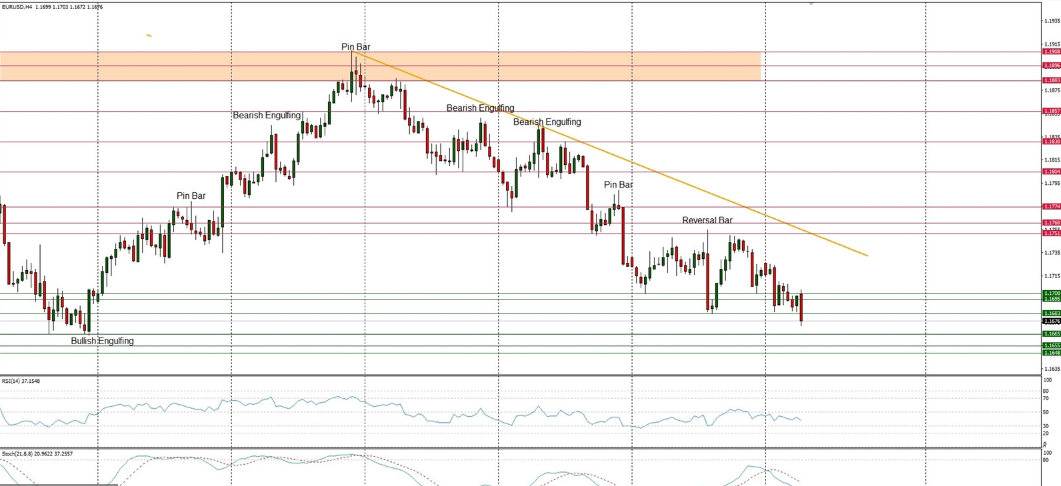Click the 1.1774 red price tag

coord(1051,207)
